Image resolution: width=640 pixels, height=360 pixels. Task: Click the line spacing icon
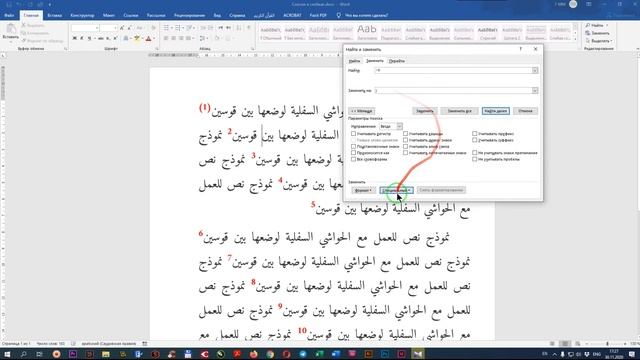pos(203,38)
